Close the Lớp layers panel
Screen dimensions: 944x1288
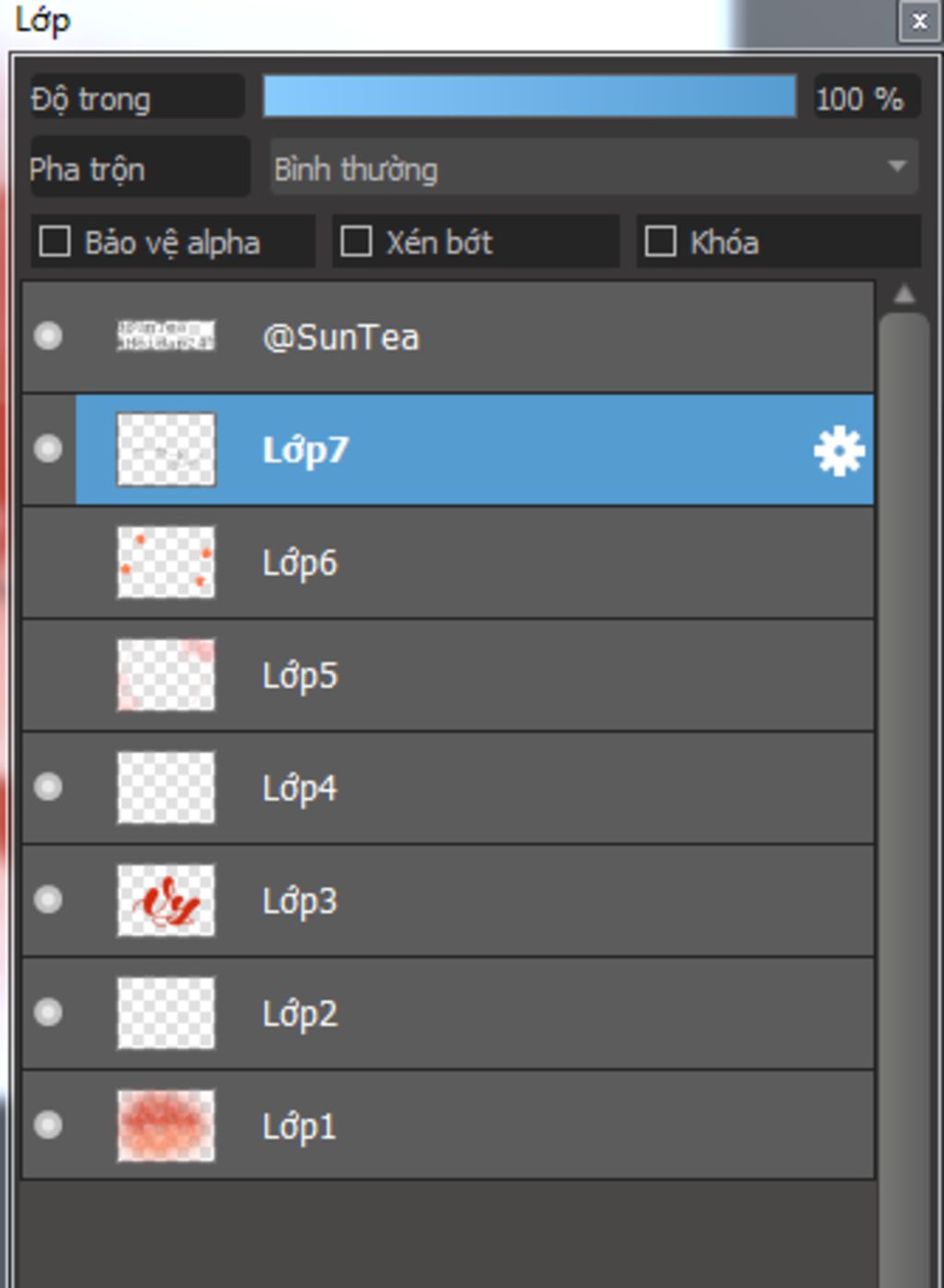coord(919,21)
